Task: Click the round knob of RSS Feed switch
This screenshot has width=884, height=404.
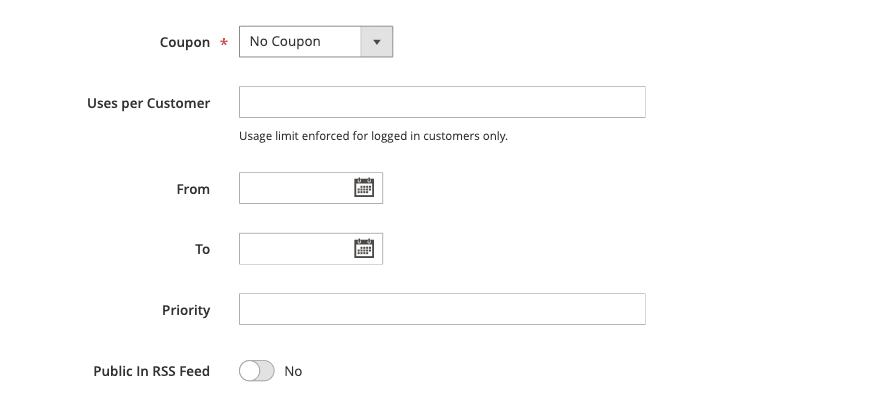Action: (249, 371)
